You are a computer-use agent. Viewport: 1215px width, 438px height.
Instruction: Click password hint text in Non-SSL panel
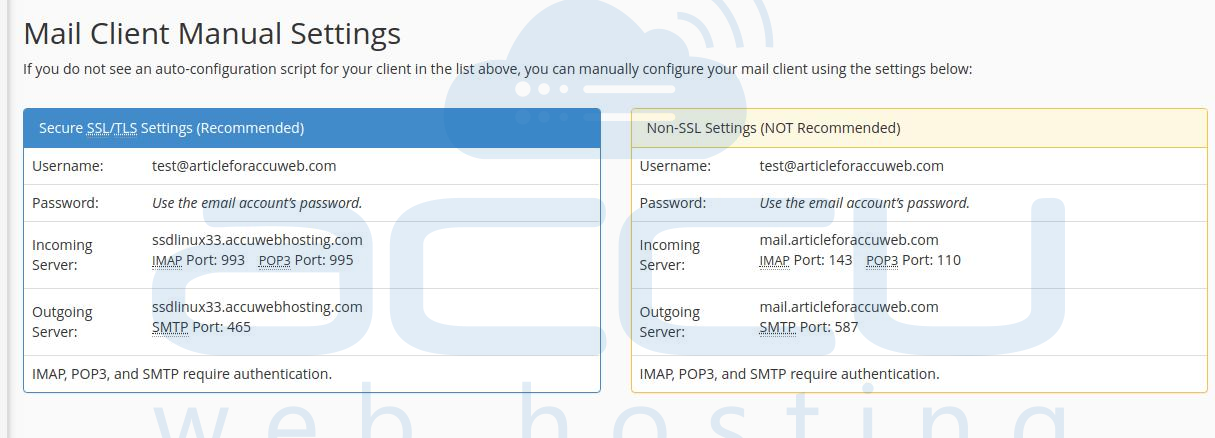click(x=865, y=203)
